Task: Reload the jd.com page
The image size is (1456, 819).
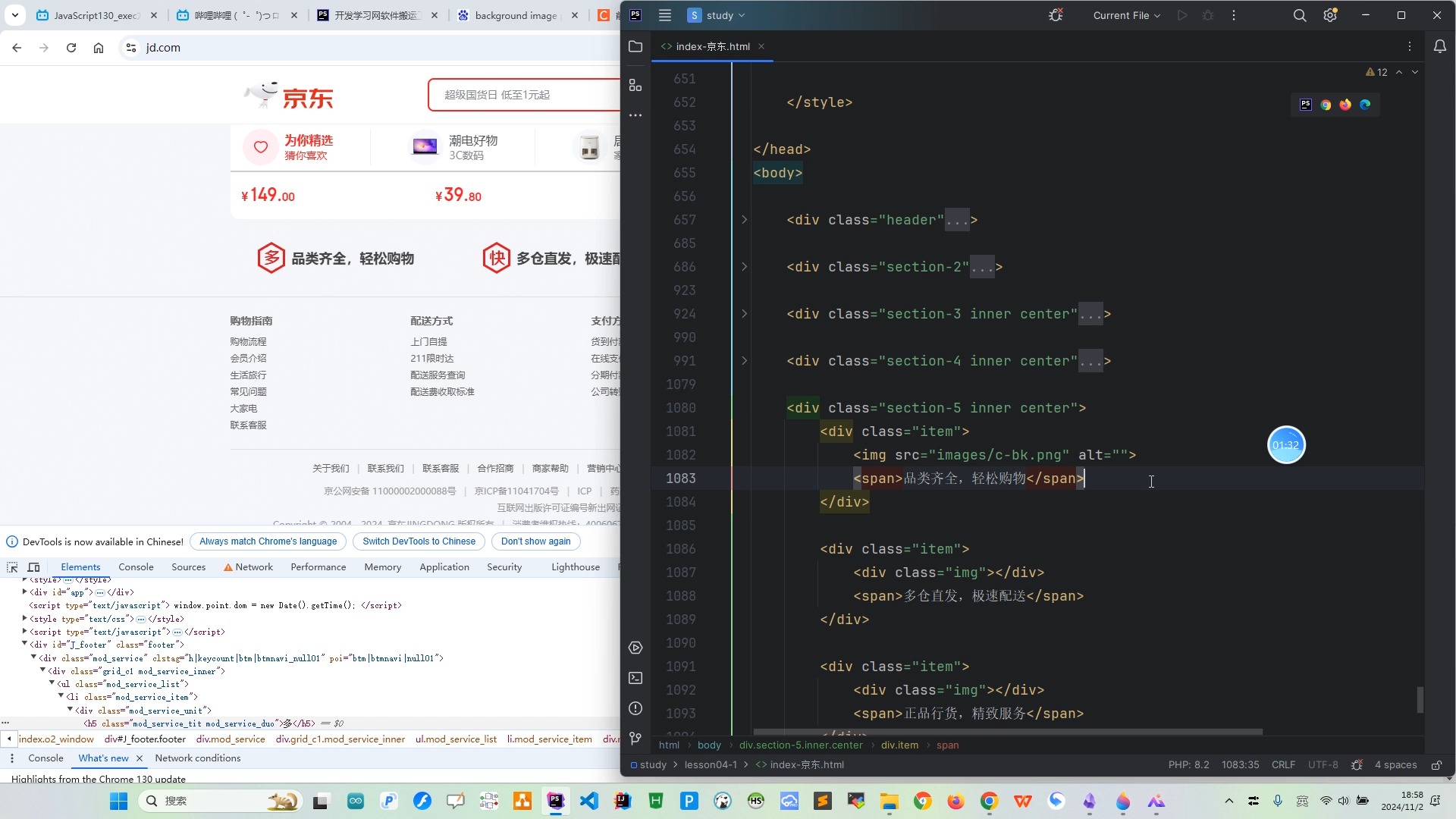Action: pyautogui.click(x=71, y=48)
